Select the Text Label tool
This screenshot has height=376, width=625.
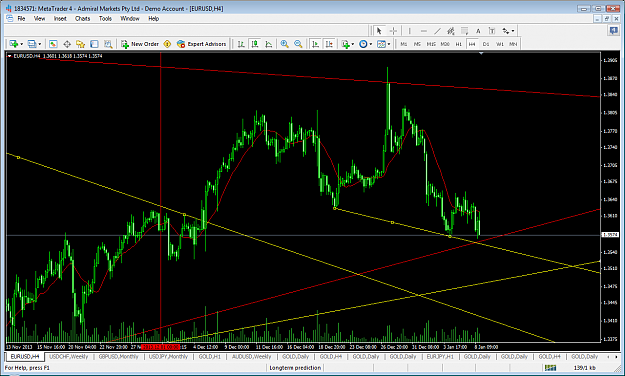pyautogui.click(x=492, y=31)
